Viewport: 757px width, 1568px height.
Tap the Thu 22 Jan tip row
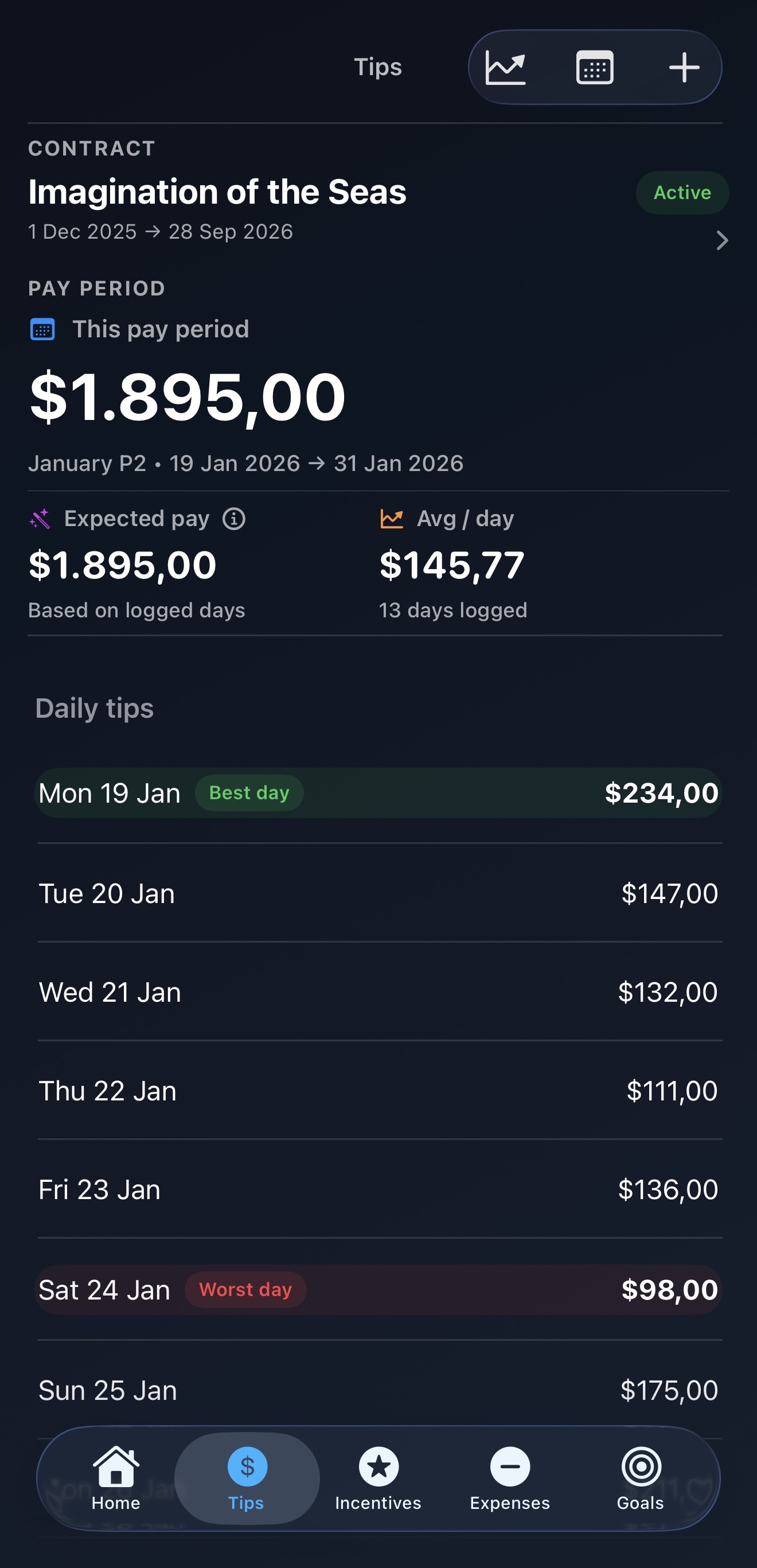pos(378,1091)
